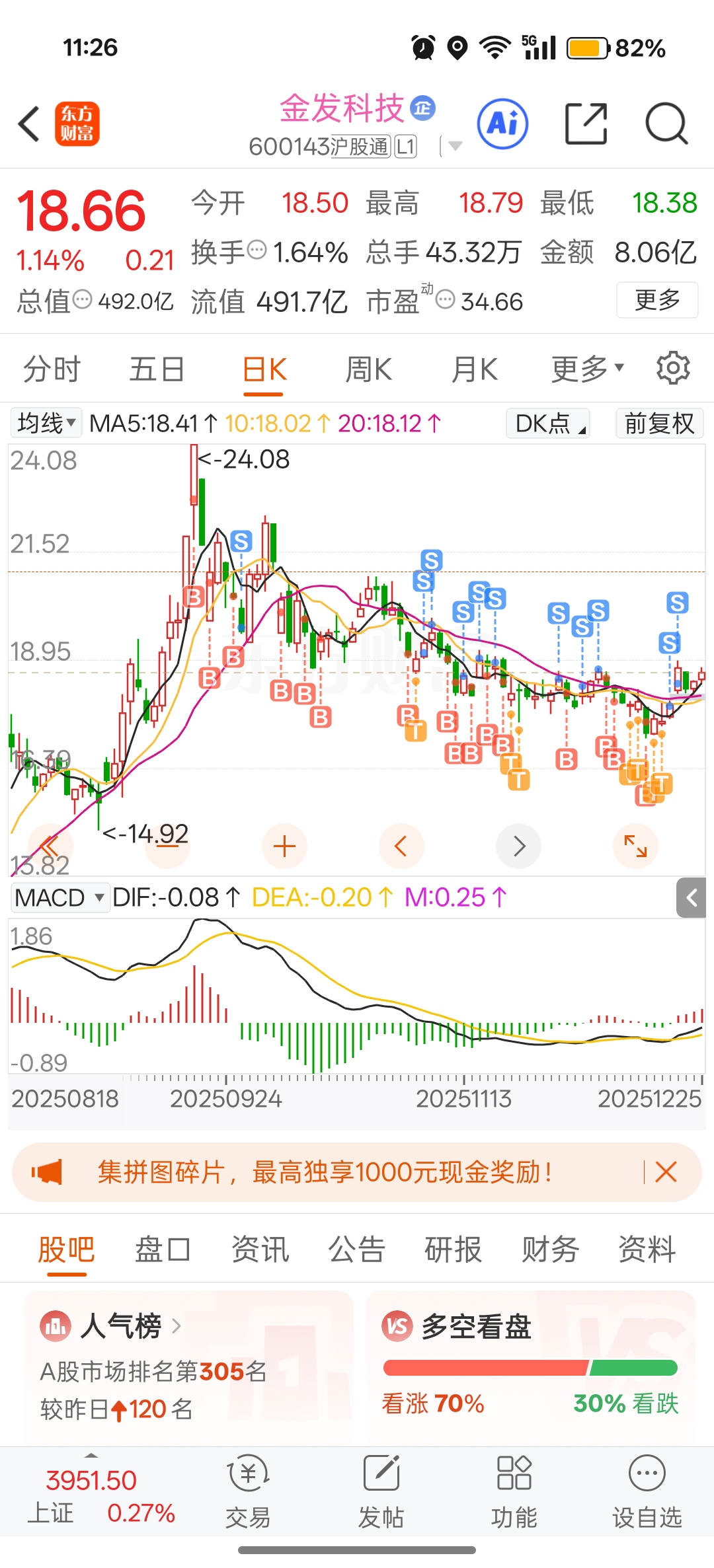Tap the 18.66 current price

point(81,211)
